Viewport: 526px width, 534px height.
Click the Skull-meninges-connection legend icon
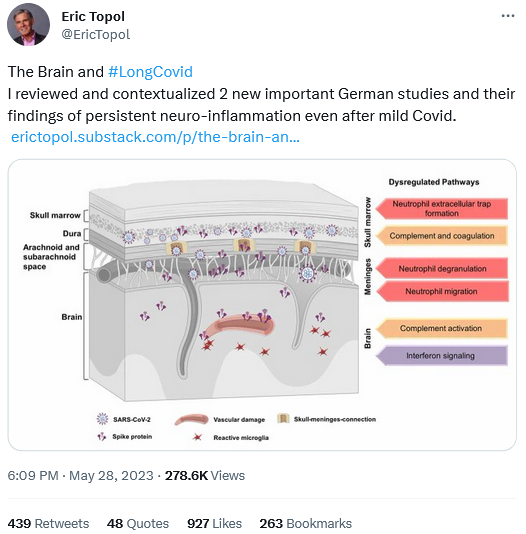[x=283, y=419]
